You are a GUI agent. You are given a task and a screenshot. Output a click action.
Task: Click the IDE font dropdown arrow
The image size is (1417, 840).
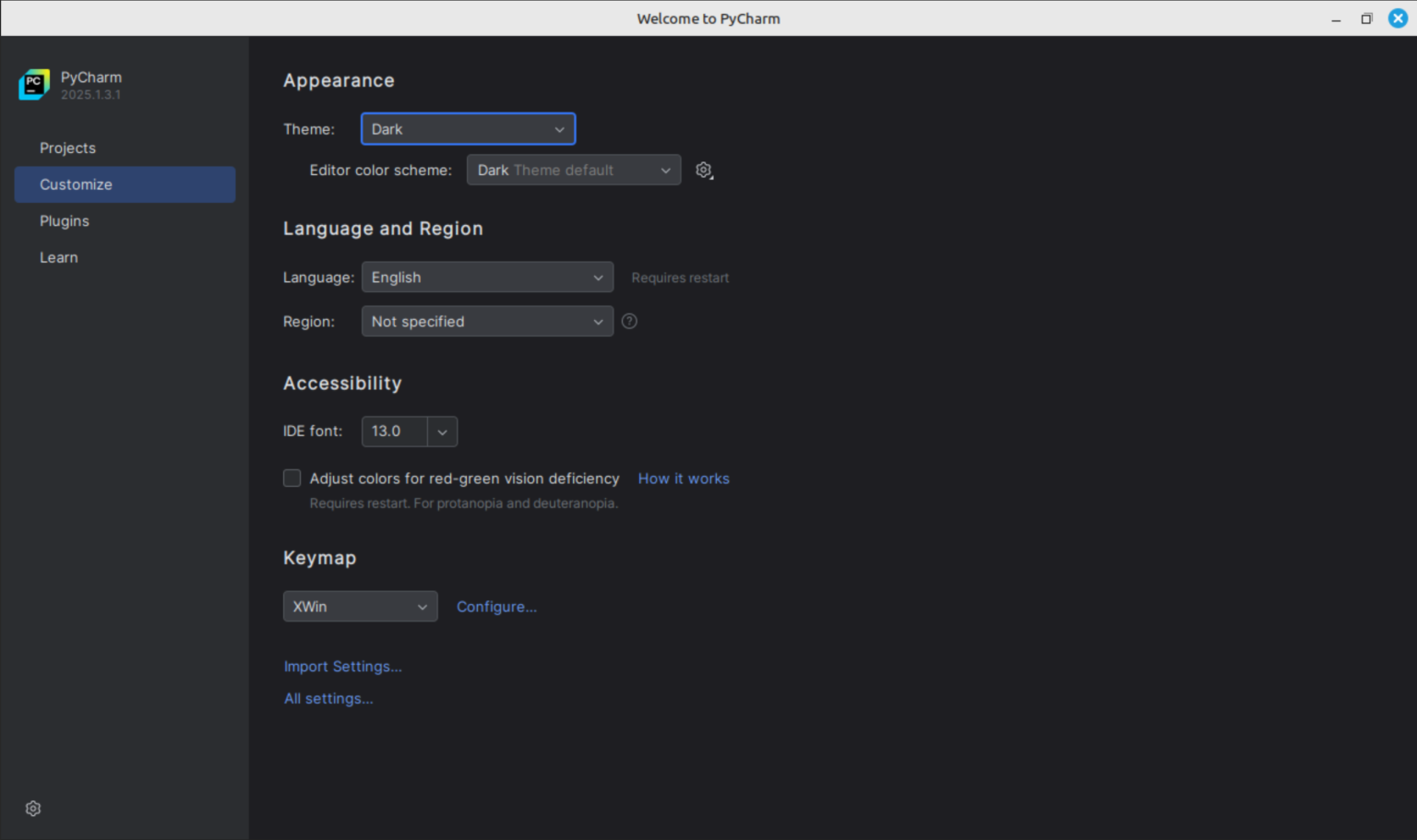point(442,432)
